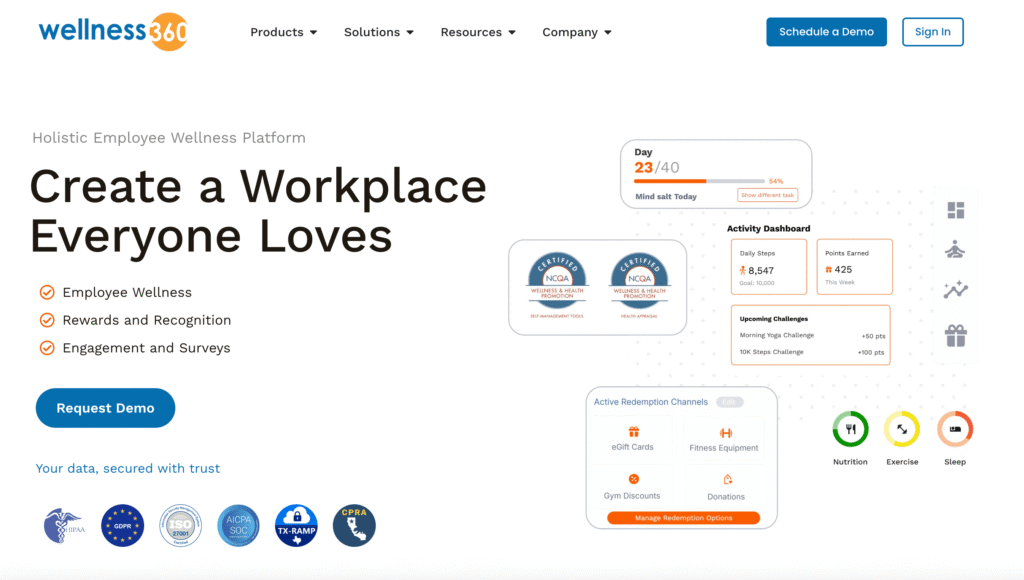Click checkmark icon beside Rewards and Recognition

(x=47, y=320)
